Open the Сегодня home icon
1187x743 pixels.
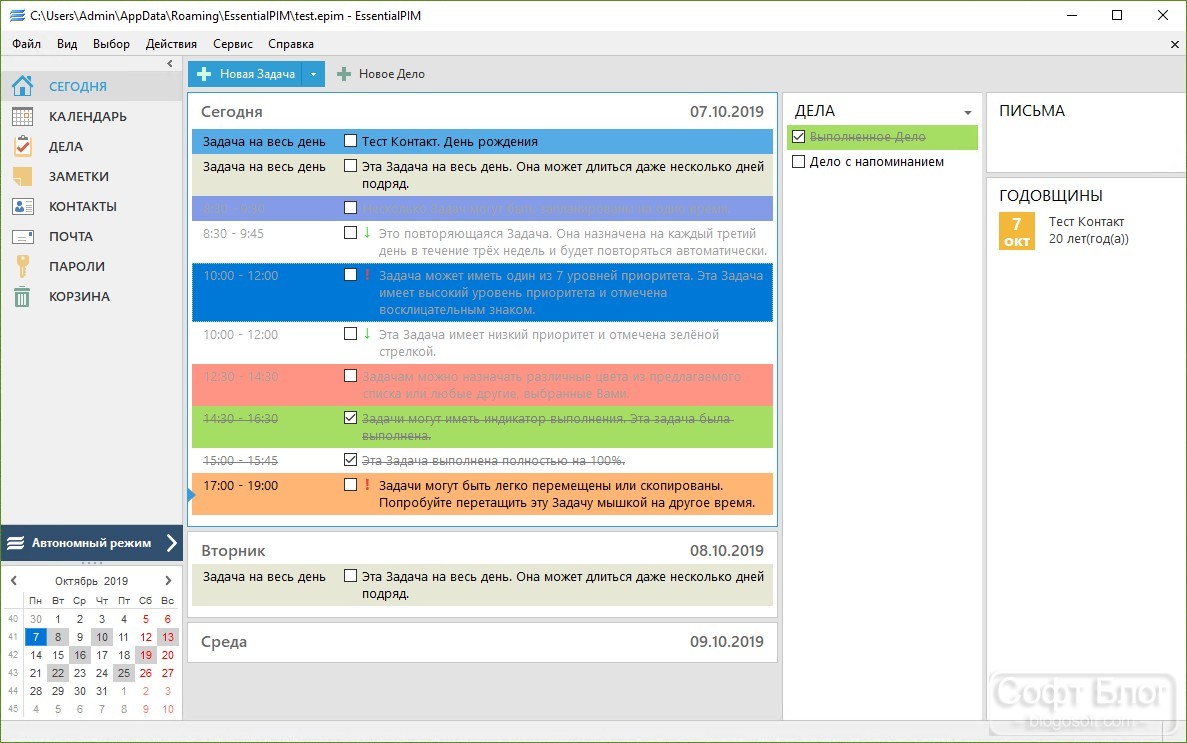pos(22,86)
